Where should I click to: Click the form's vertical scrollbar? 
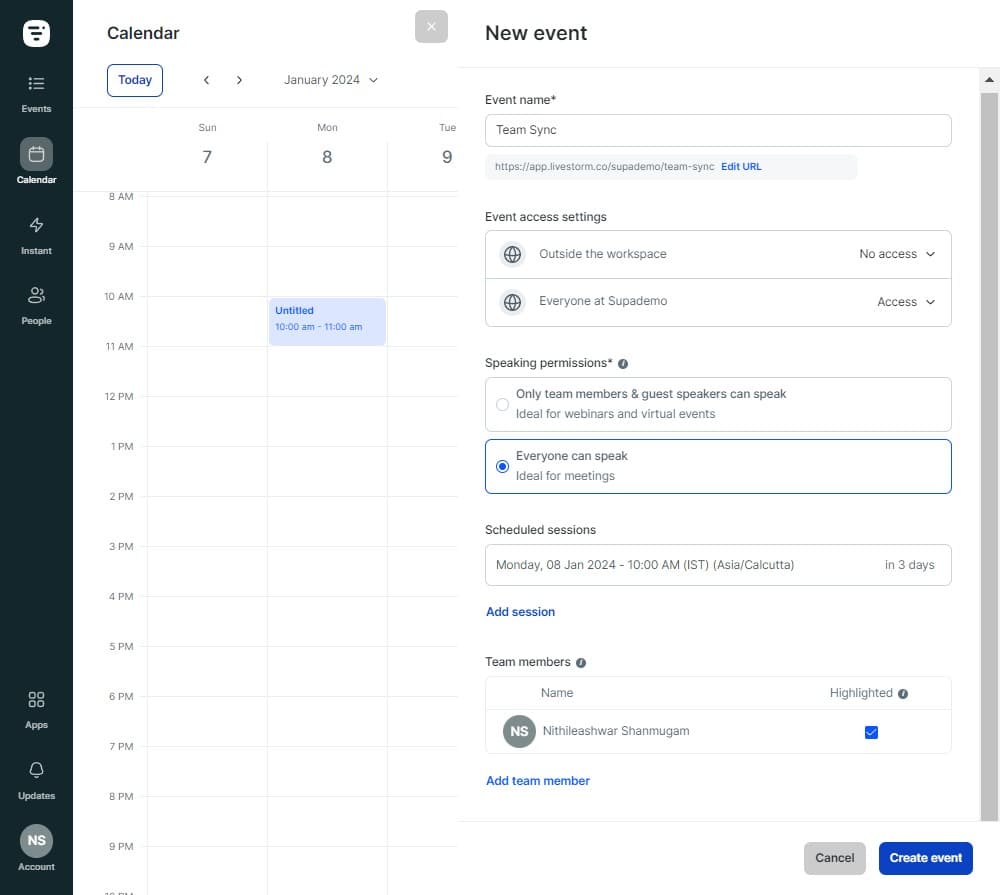(989, 450)
